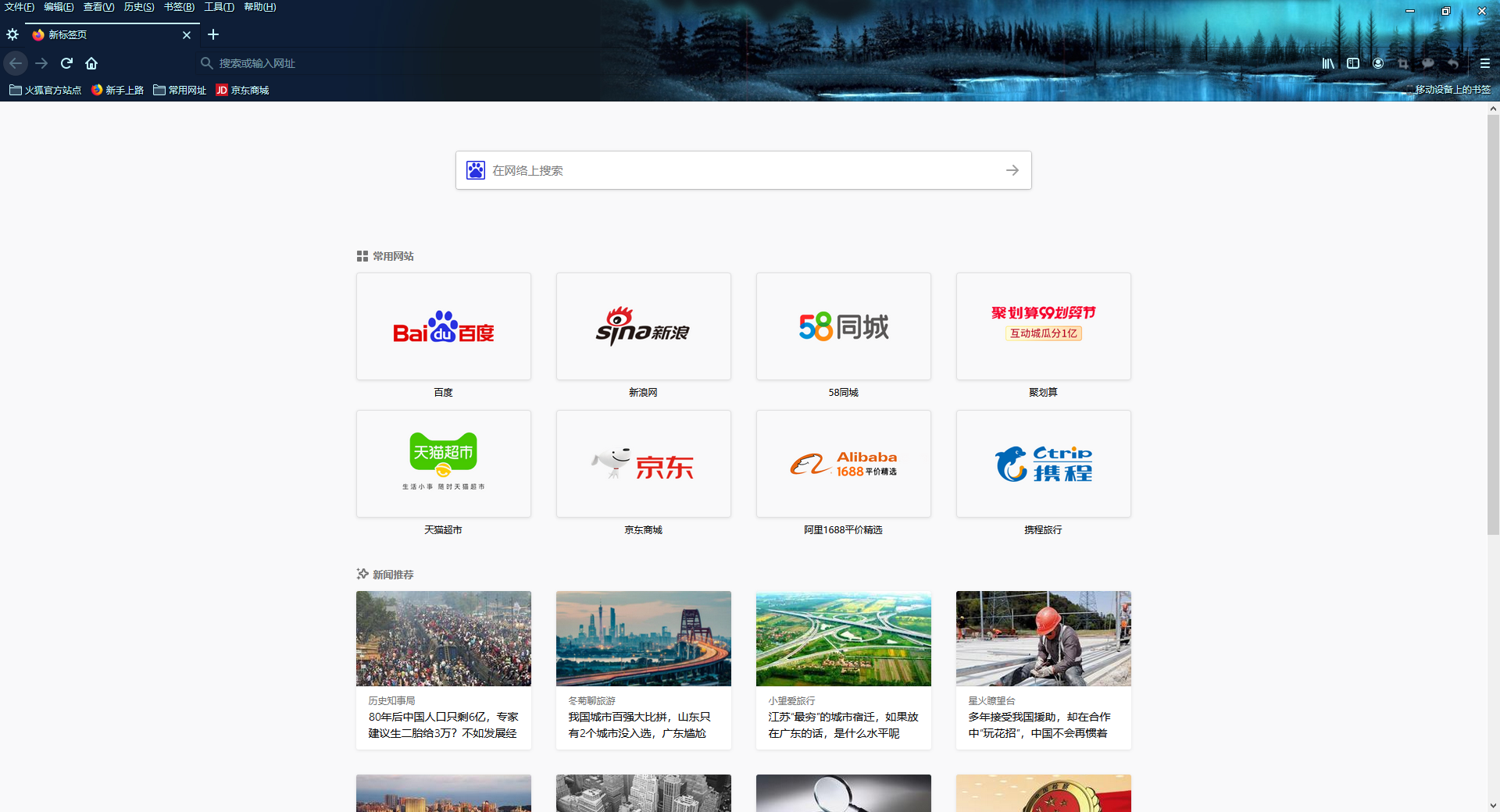Click the WeChat chat bubble icon
Image resolution: width=1500 pixels, height=812 pixels.
[1428, 63]
